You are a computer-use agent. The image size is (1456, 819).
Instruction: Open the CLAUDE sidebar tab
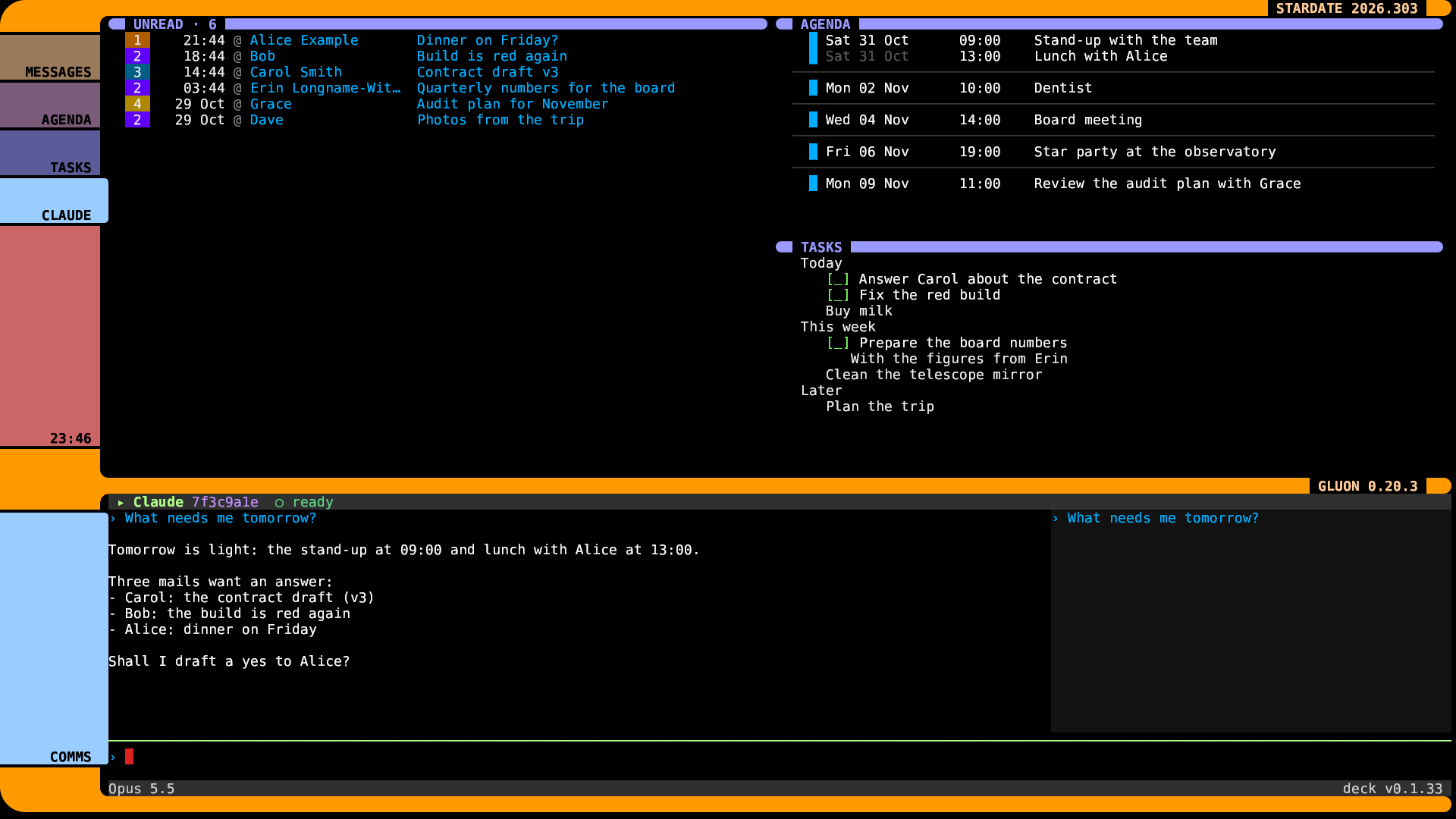[54, 200]
